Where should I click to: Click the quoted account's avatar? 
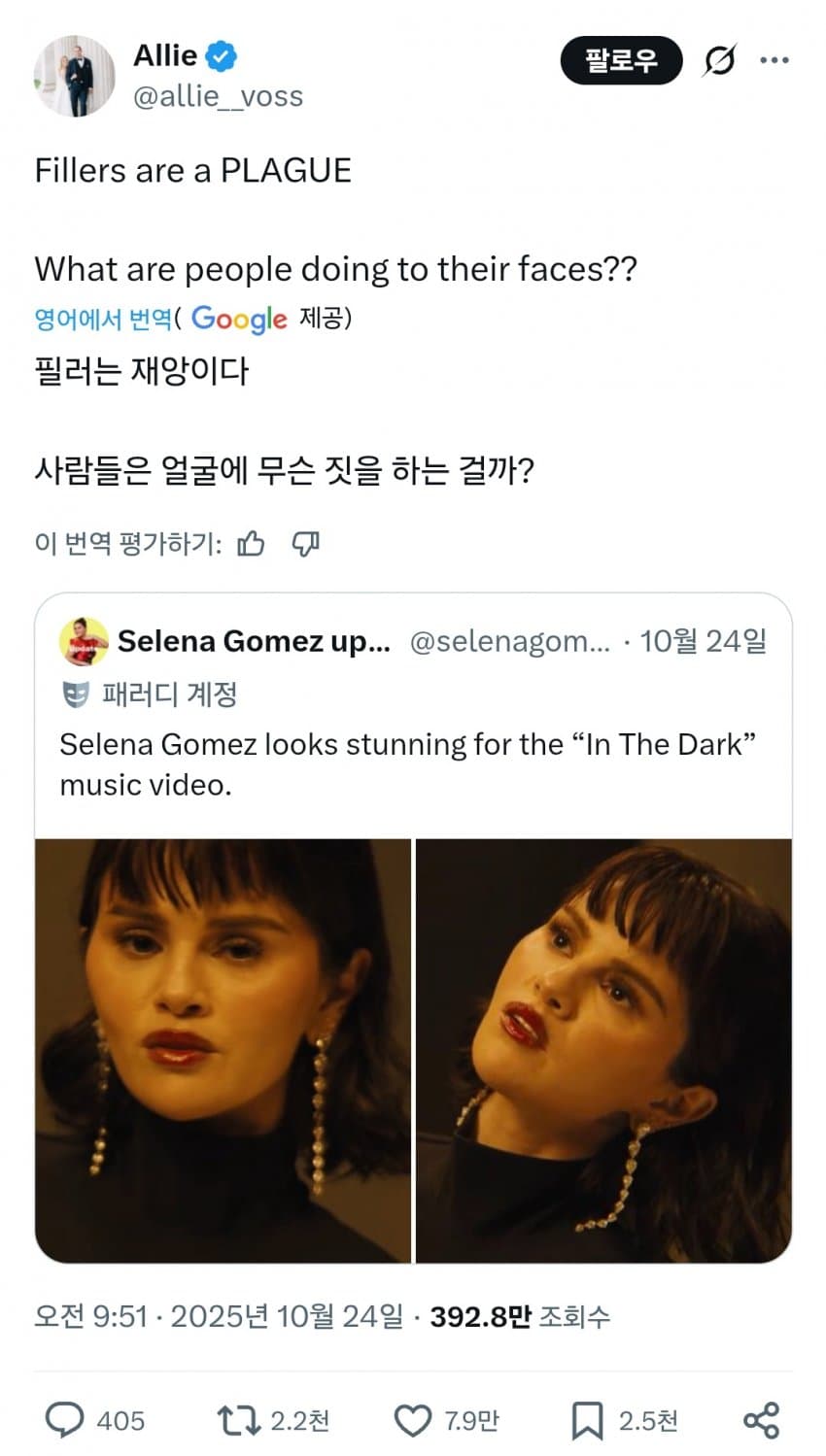pyautogui.click(x=84, y=641)
